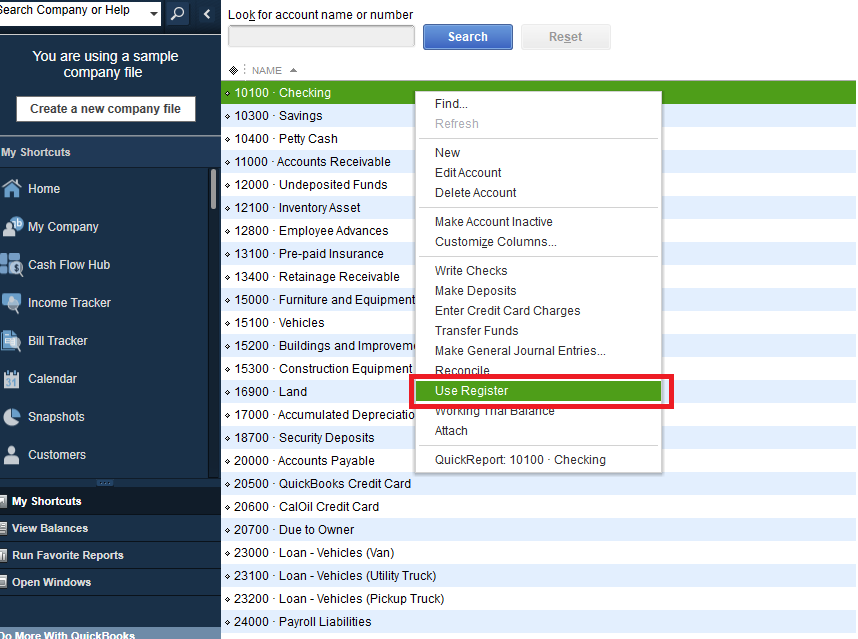Choose New from context menu

click(x=538, y=153)
